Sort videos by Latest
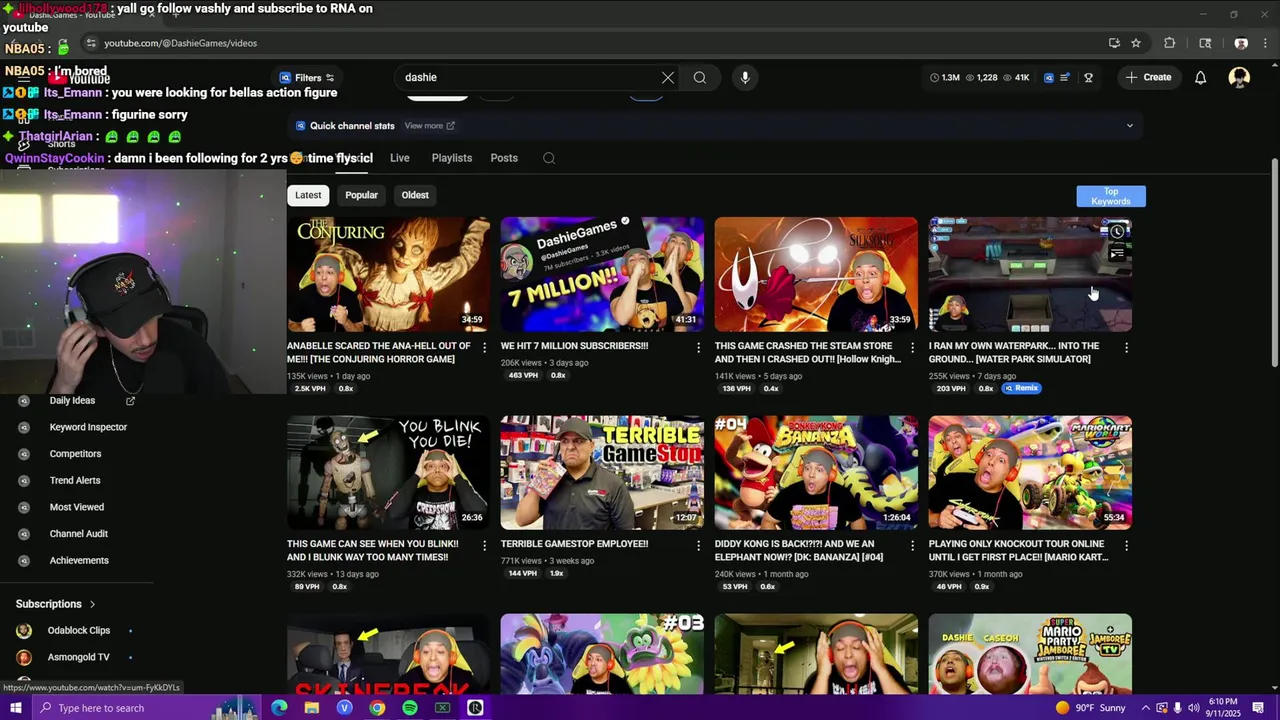This screenshot has height=720, width=1280. 308,195
